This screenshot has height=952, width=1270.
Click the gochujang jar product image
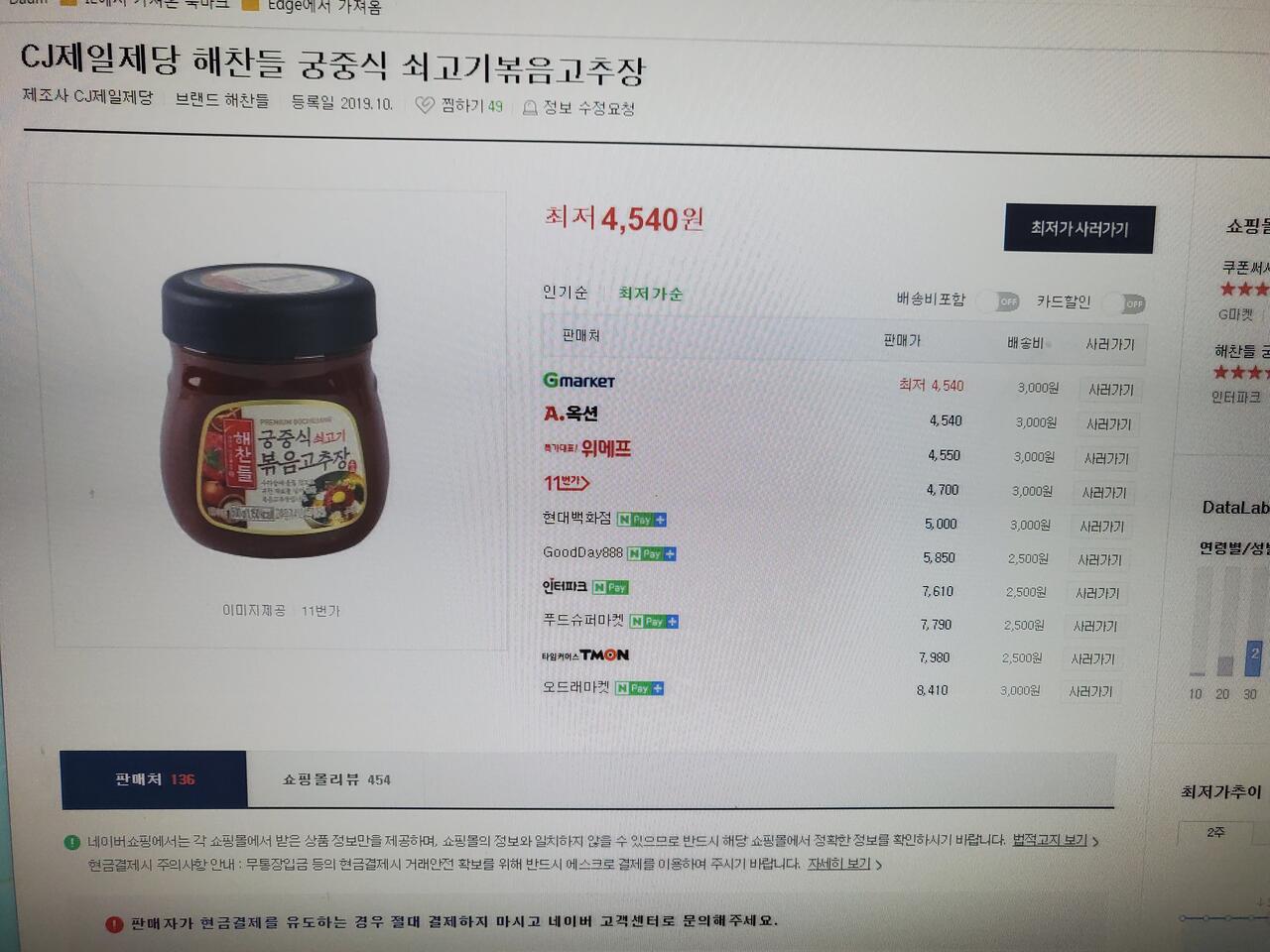click(275, 412)
